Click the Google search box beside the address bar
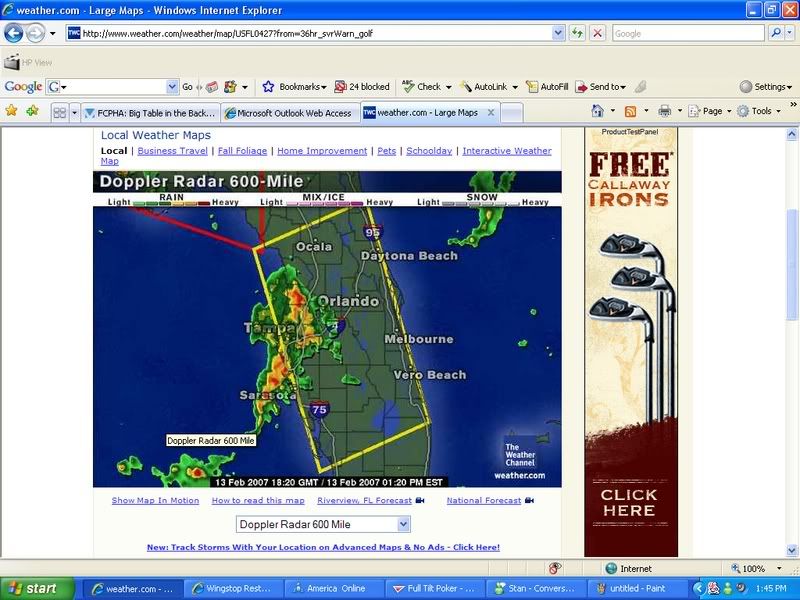Viewport: 800px width, 600px height. pyautogui.click(x=688, y=34)
